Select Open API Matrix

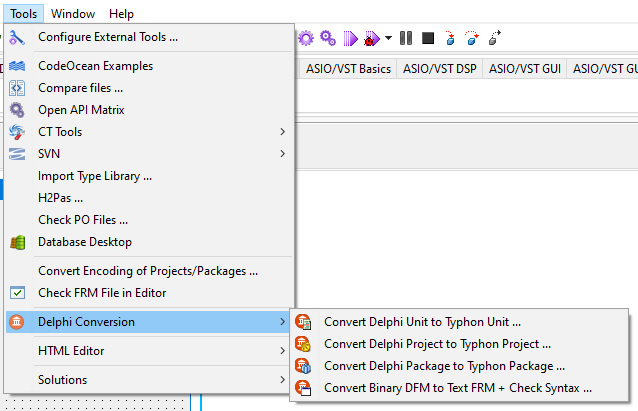tap(149, 110)
